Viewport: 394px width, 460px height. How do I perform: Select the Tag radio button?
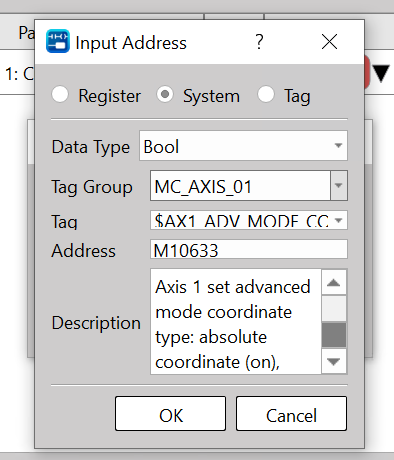click(x=266, y=95)
